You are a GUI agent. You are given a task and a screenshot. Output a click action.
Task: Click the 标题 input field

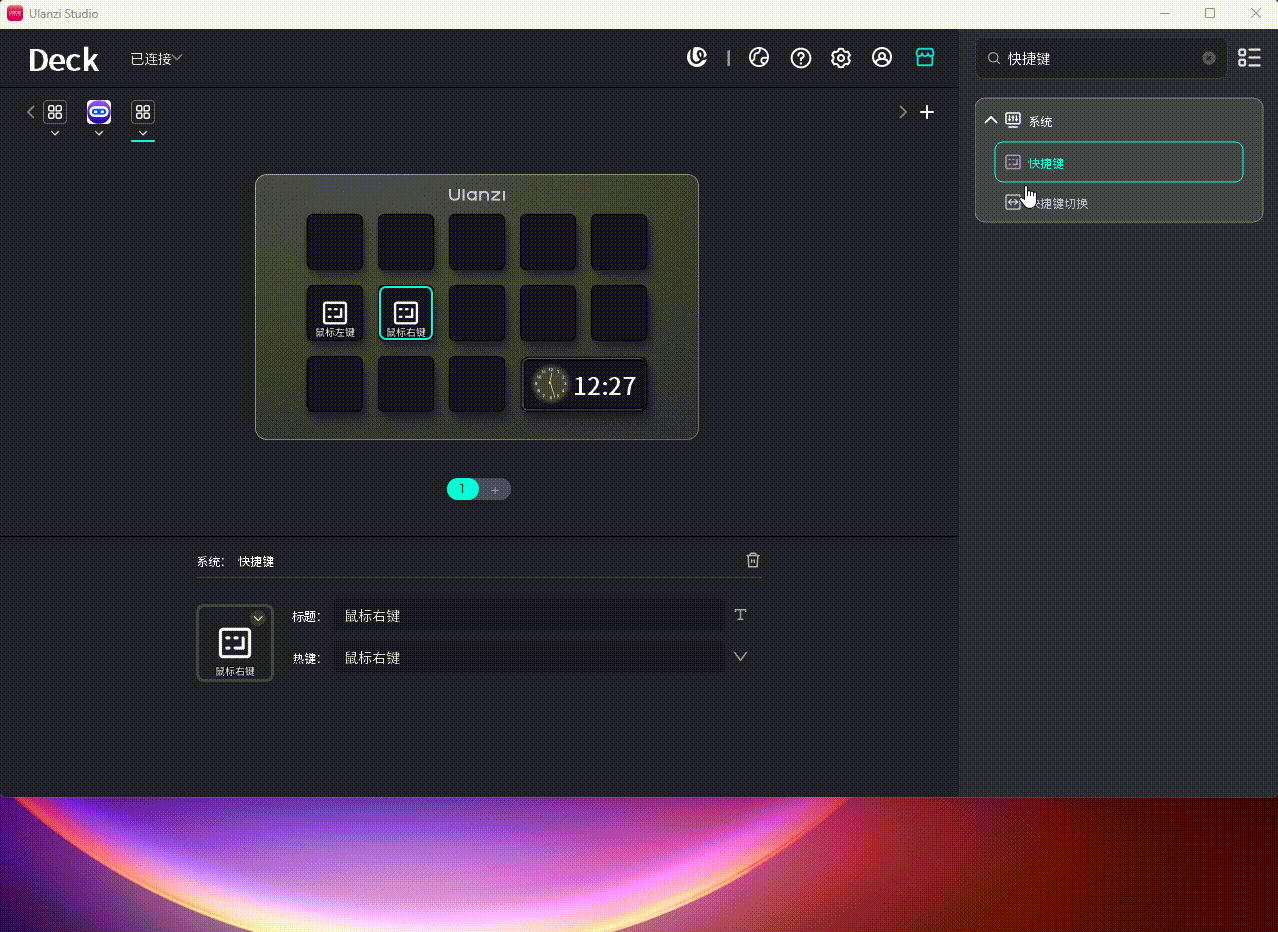click(530, 616)
